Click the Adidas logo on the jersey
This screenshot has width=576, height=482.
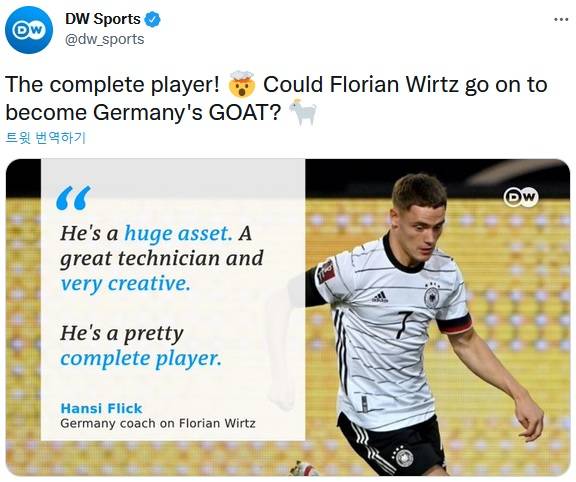coord(380,297)
